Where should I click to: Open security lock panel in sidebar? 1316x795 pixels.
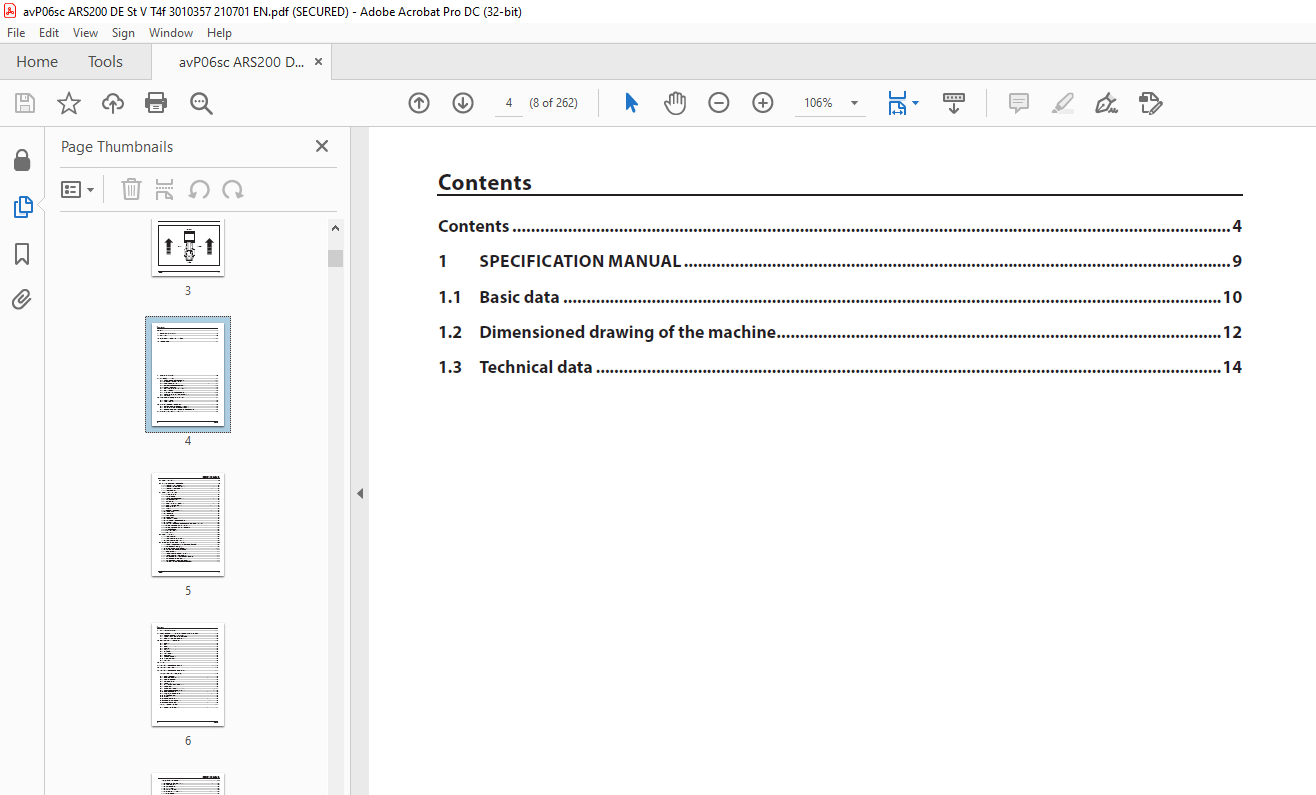point(22,160)
